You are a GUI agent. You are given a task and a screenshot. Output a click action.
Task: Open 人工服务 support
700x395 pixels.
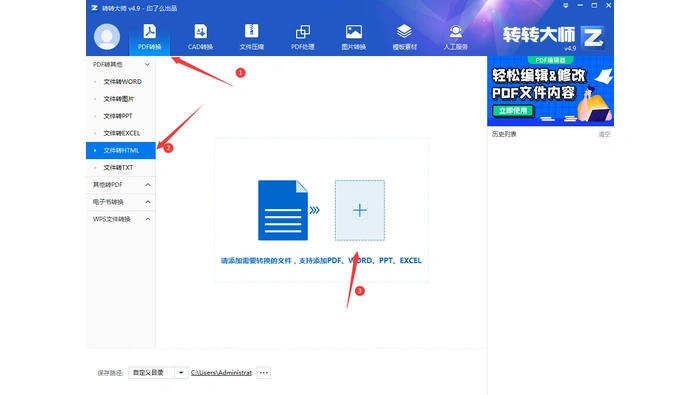[x=455, y=37]
